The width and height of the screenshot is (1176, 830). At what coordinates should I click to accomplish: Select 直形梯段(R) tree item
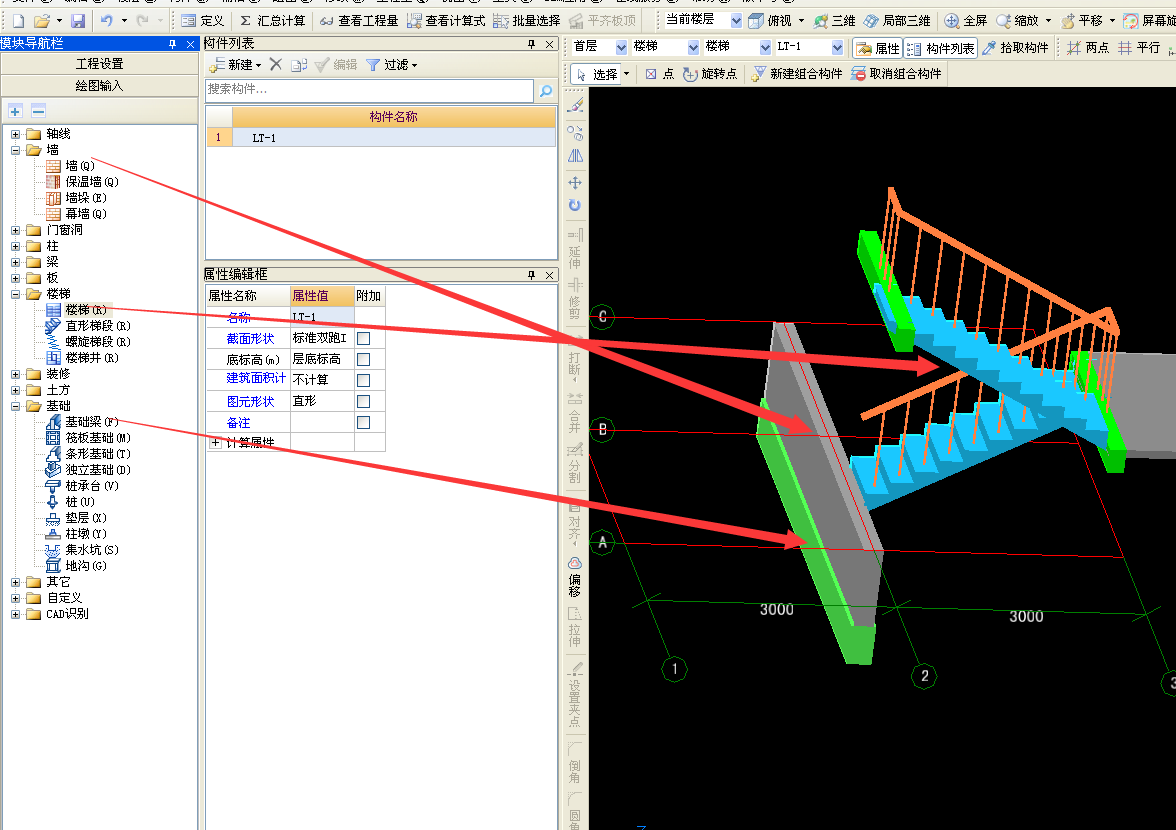(x=88, y=326)
